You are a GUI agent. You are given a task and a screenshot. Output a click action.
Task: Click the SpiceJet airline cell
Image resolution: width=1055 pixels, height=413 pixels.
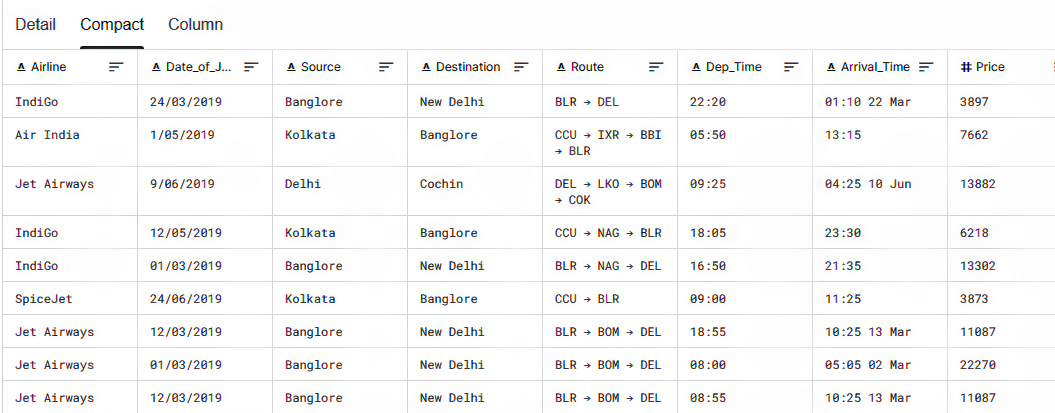point(43,299)
